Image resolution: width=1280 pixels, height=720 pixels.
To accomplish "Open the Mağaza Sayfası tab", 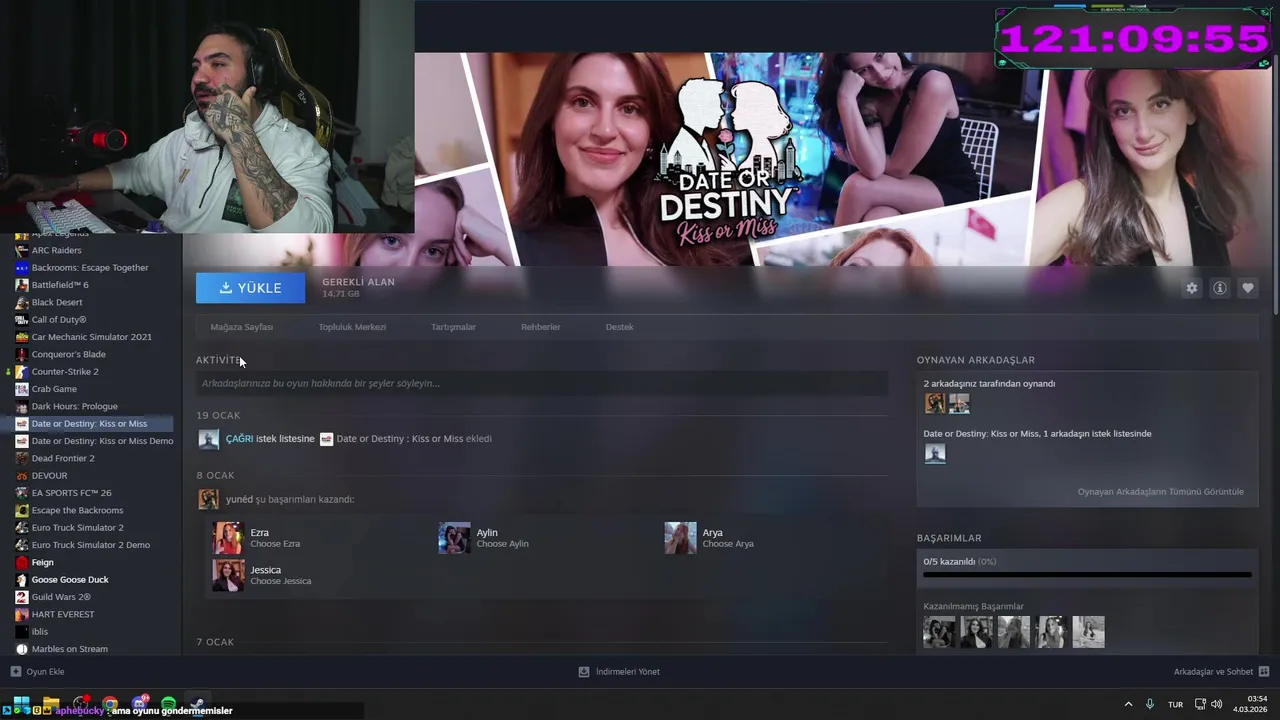I will coord(241,327).
